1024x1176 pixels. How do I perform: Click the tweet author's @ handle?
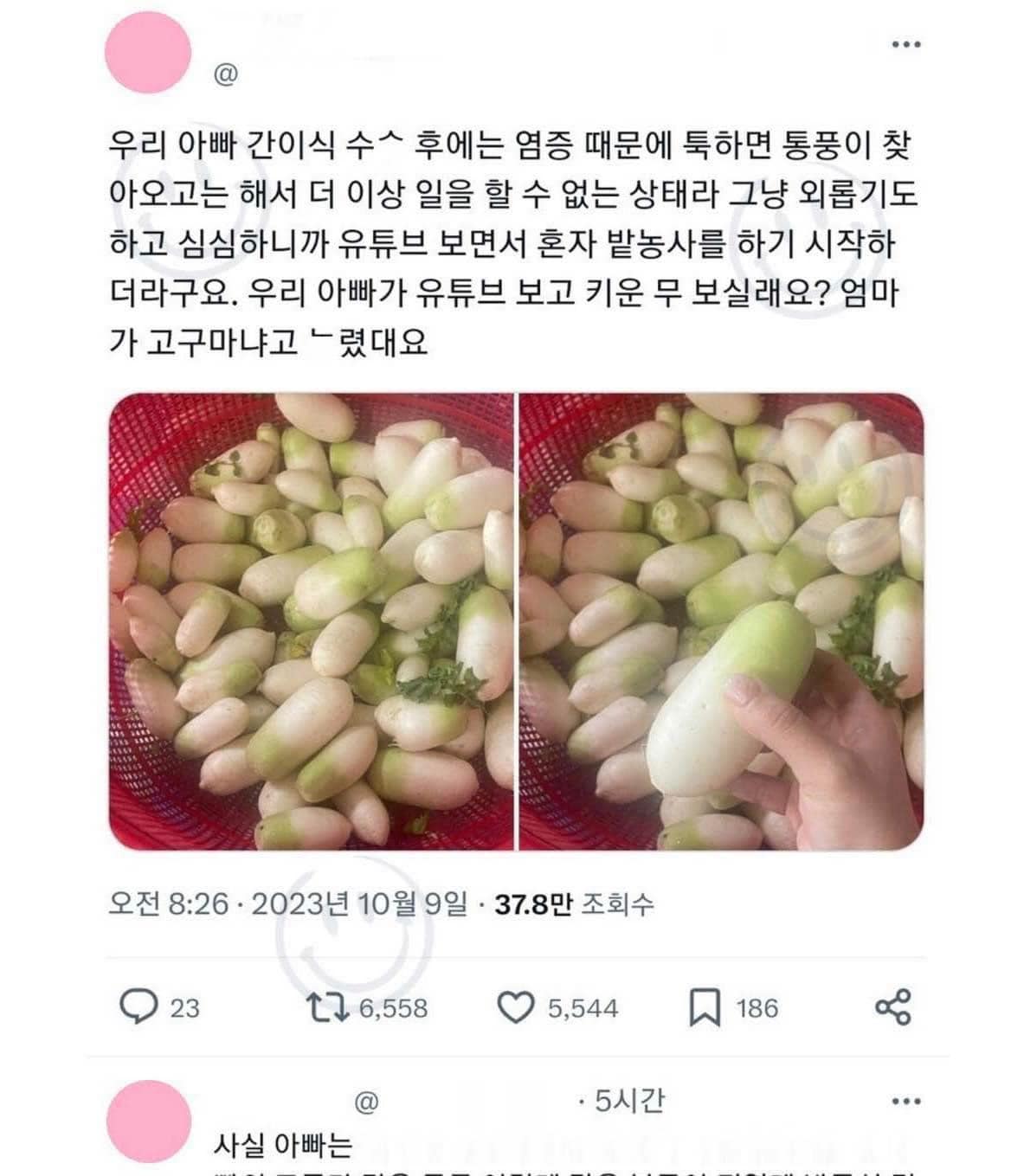[225, 74]
